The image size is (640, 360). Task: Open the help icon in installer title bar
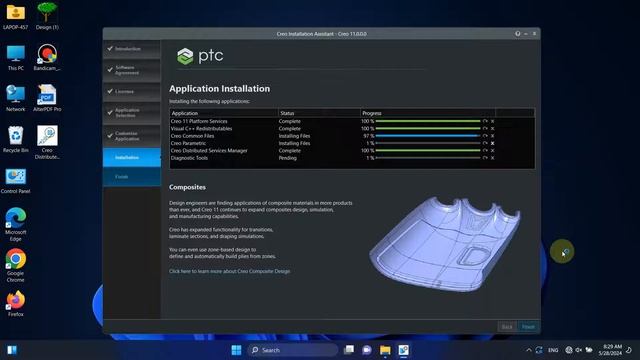click(x=518, y=33)
